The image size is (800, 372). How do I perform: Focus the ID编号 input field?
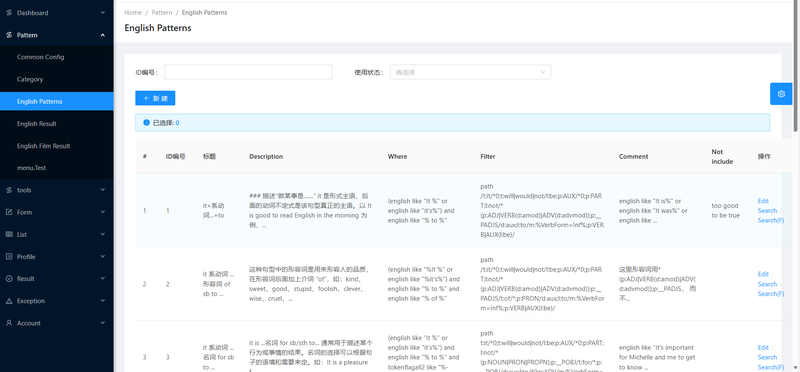(x=248, y=72)
